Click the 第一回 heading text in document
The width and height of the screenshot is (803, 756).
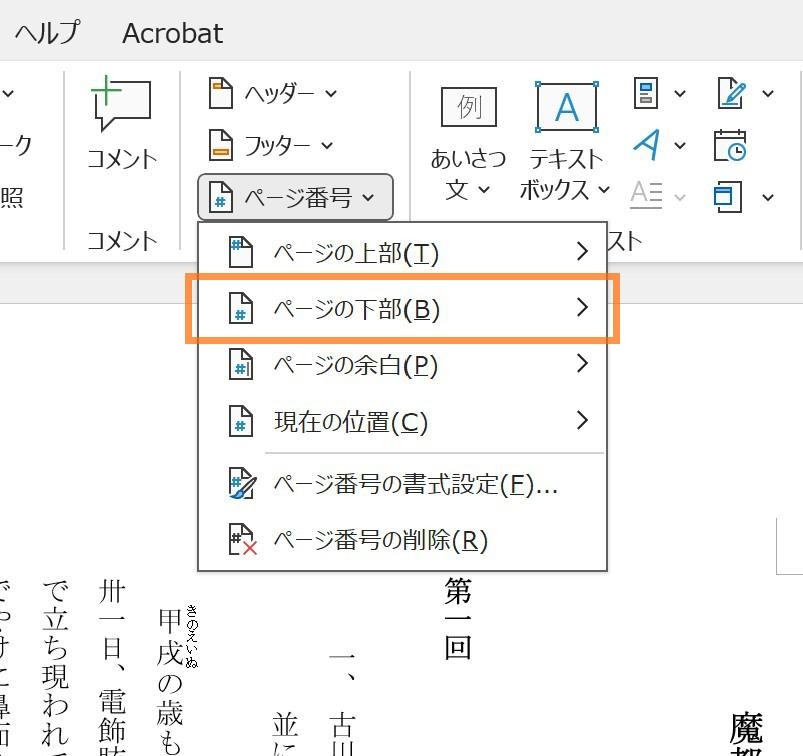tap(458, 620)
